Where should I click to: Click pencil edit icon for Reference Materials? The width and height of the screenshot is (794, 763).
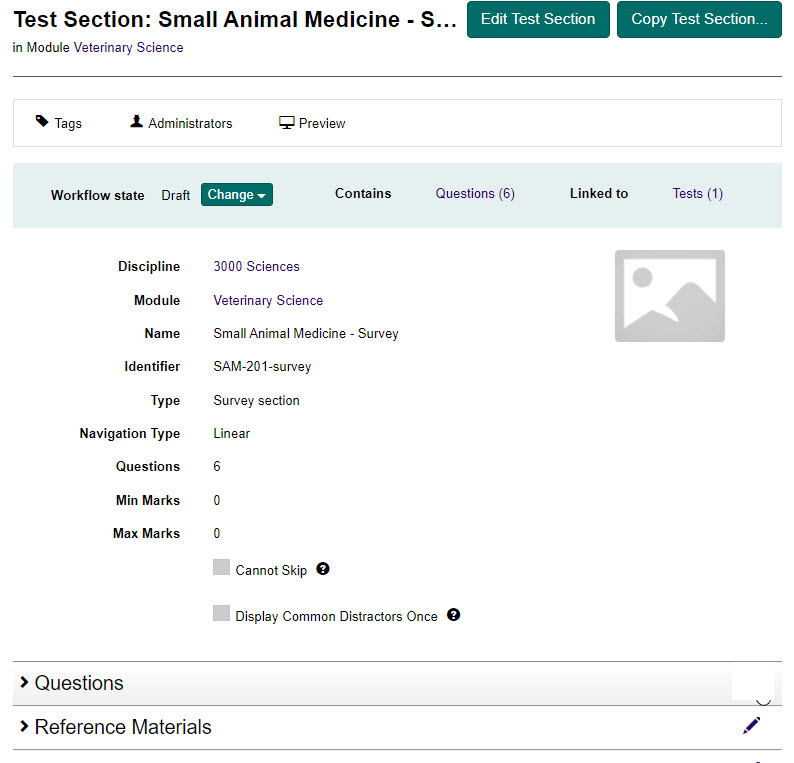tap(752, 726)
